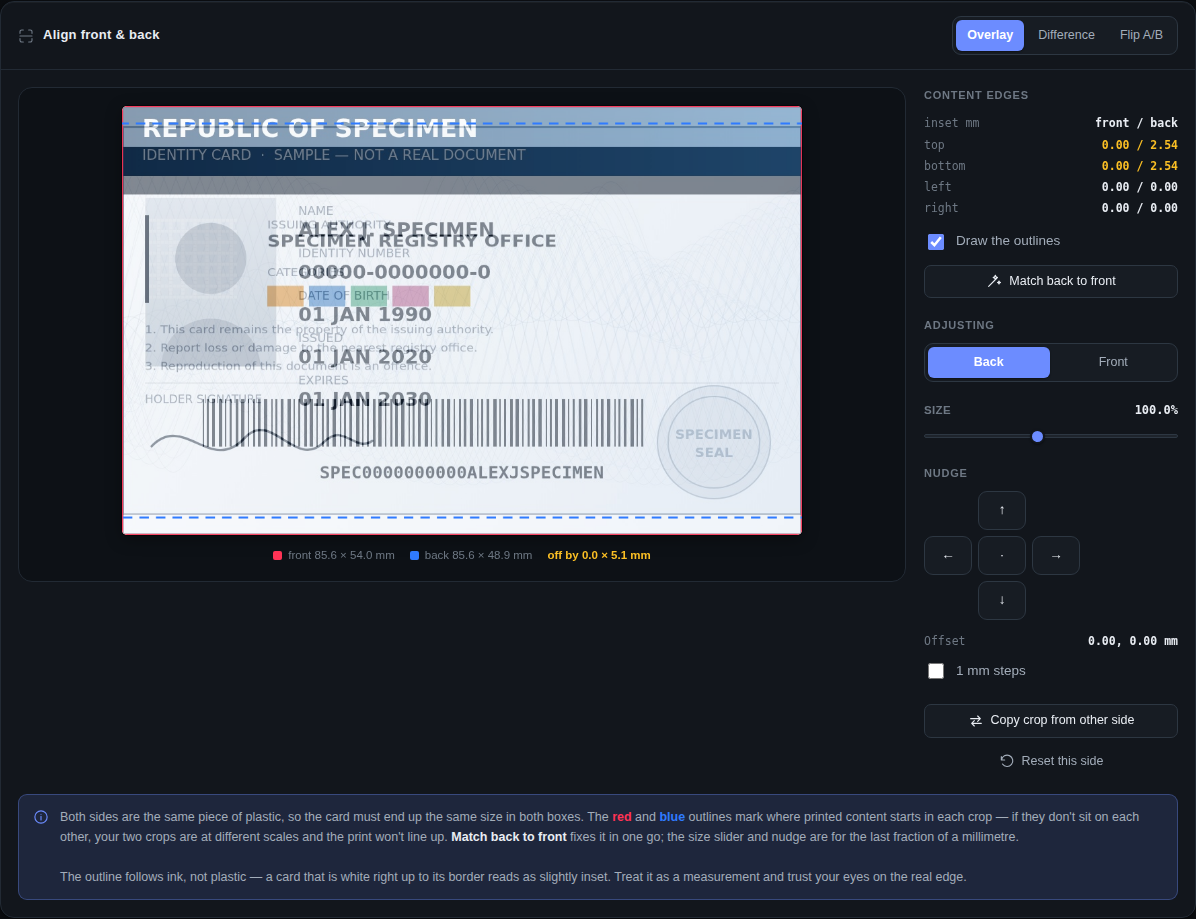Screen dimensions: 1196x919
Task: Click the Align front & back title
Action: pyautogui.click(x=101, y=35)
